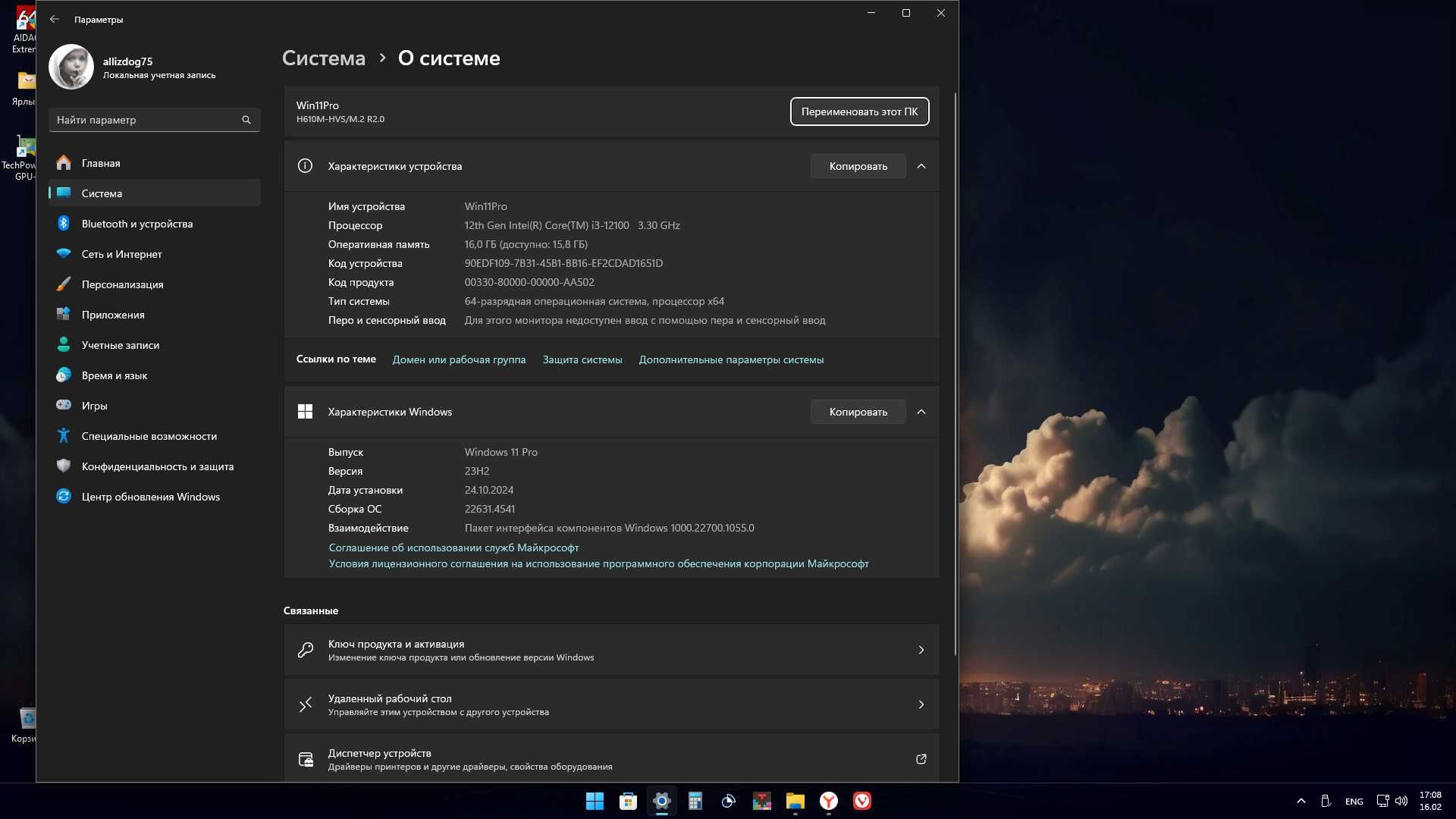The height and width of the screenshot is (819, 1456).
Task: Click Центр обновления Windows update icon
Action: (64, 496)
